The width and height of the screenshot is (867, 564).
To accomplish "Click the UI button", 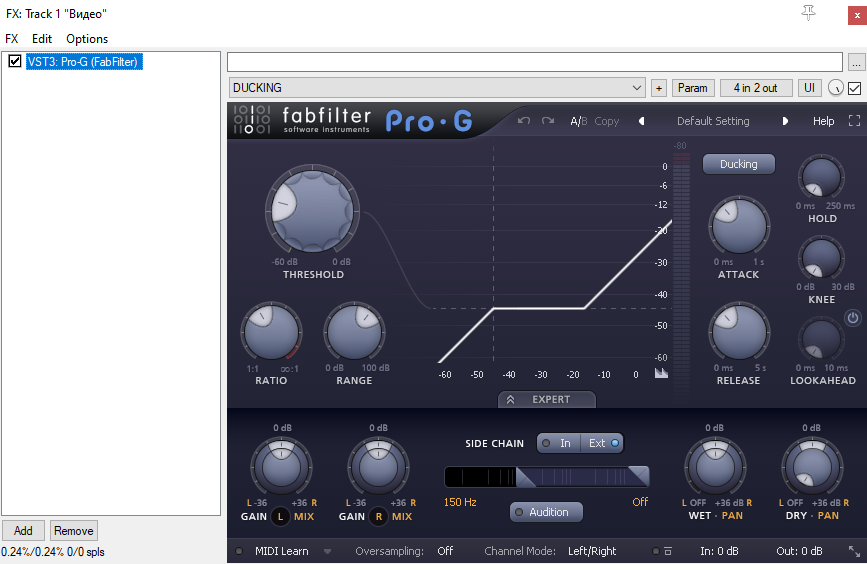I will [x=809, y=88].
